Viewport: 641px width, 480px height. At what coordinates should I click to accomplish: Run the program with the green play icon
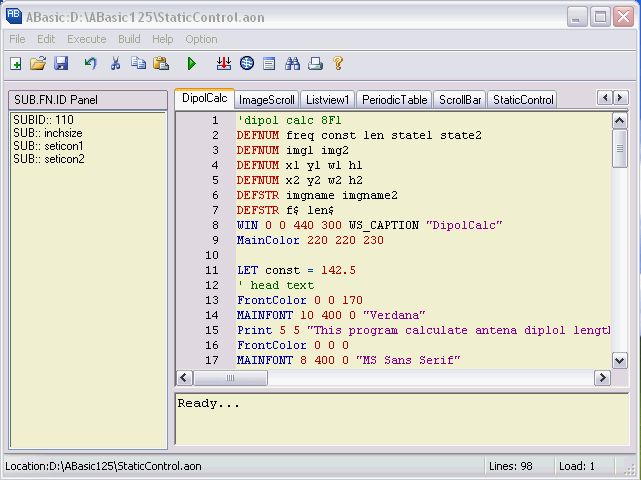pyautogui.click(x=192, y=64)
